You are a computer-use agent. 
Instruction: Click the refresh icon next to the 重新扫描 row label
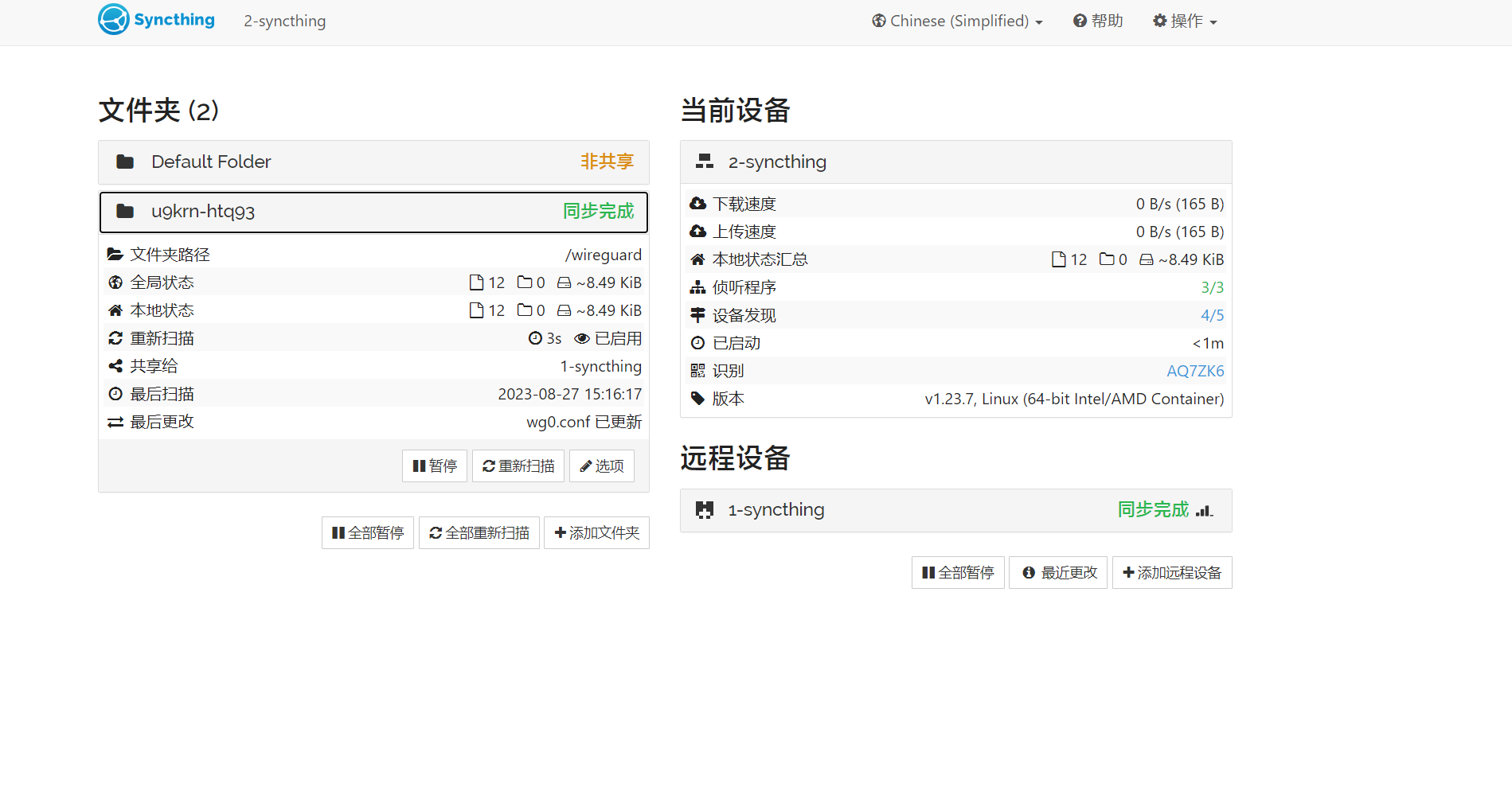tap(115, 338)
